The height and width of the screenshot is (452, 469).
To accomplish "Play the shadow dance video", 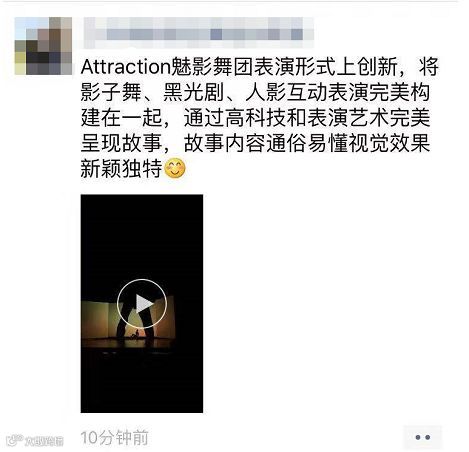I will [x=142, y=304].
